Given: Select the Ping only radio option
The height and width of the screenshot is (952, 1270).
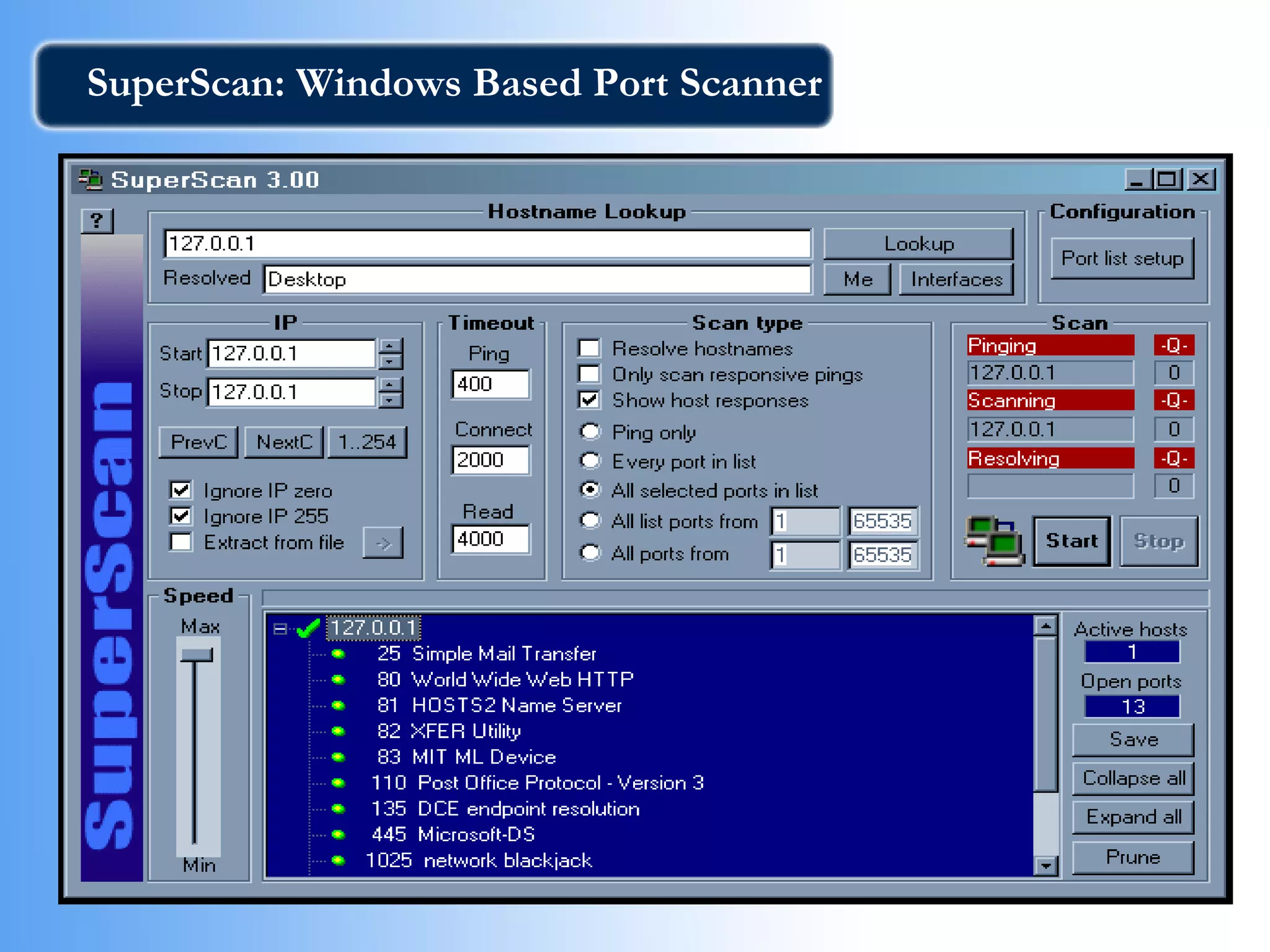Looking at the screenshot, I should (590, 431).
